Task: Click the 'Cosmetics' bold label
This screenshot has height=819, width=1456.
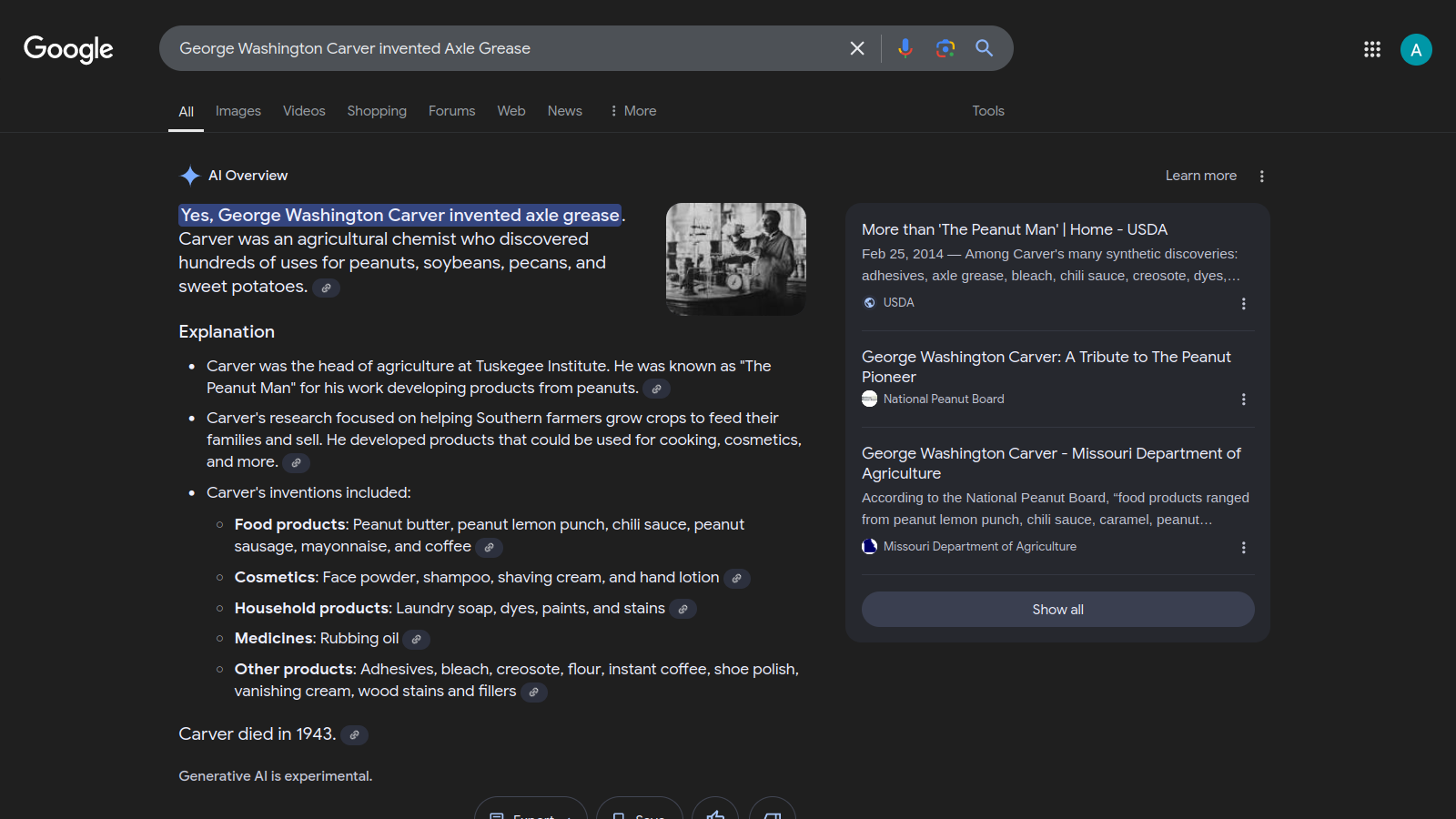Action: [275, 578]
